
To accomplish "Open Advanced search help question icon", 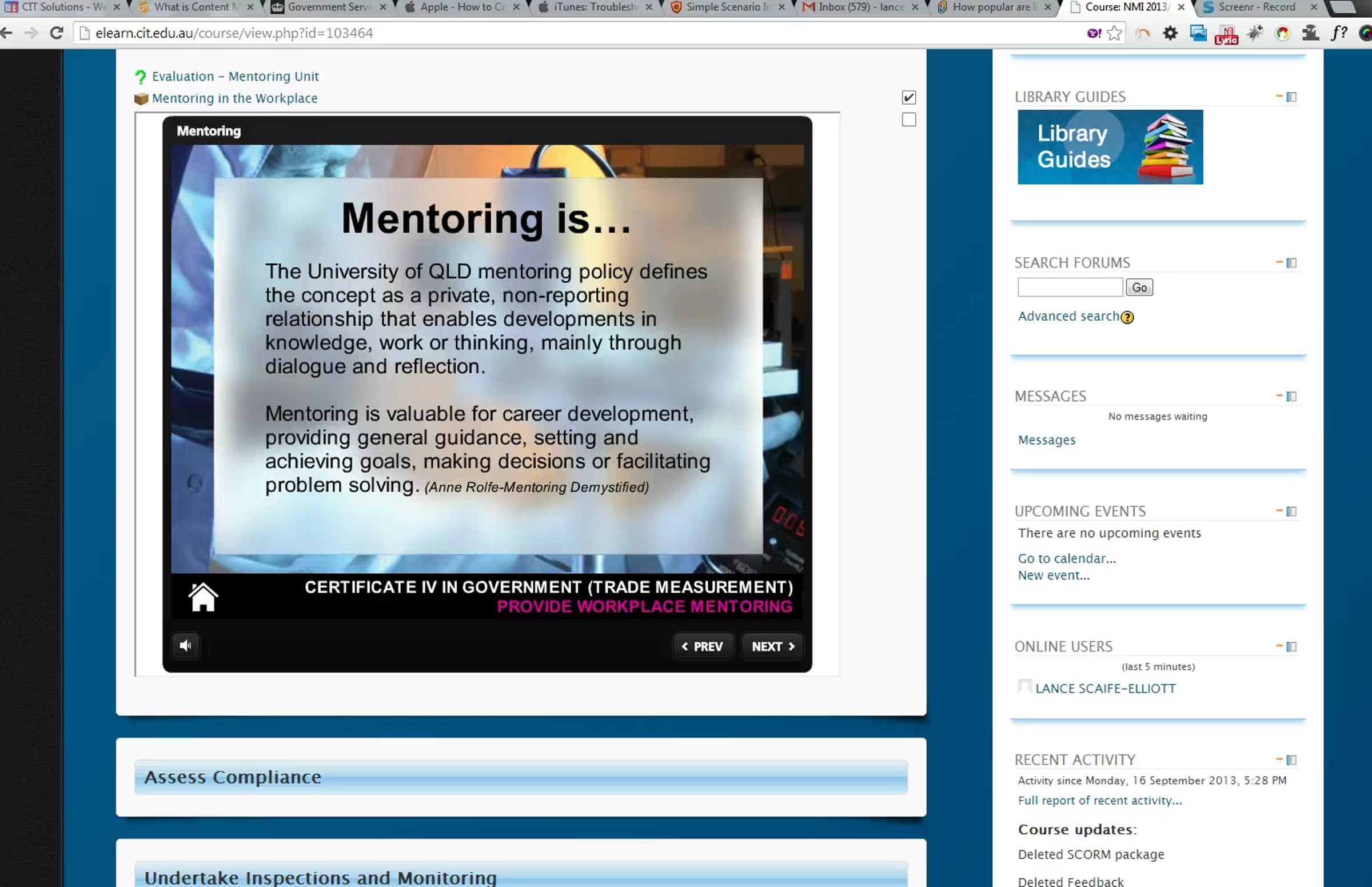I will tap(1127, 317).
